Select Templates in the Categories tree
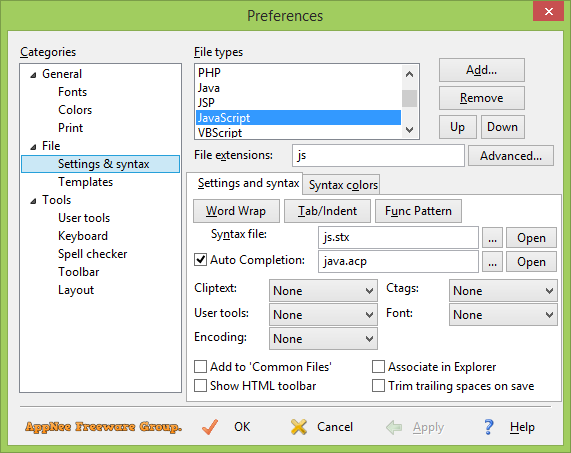 (x=86, y=182)
